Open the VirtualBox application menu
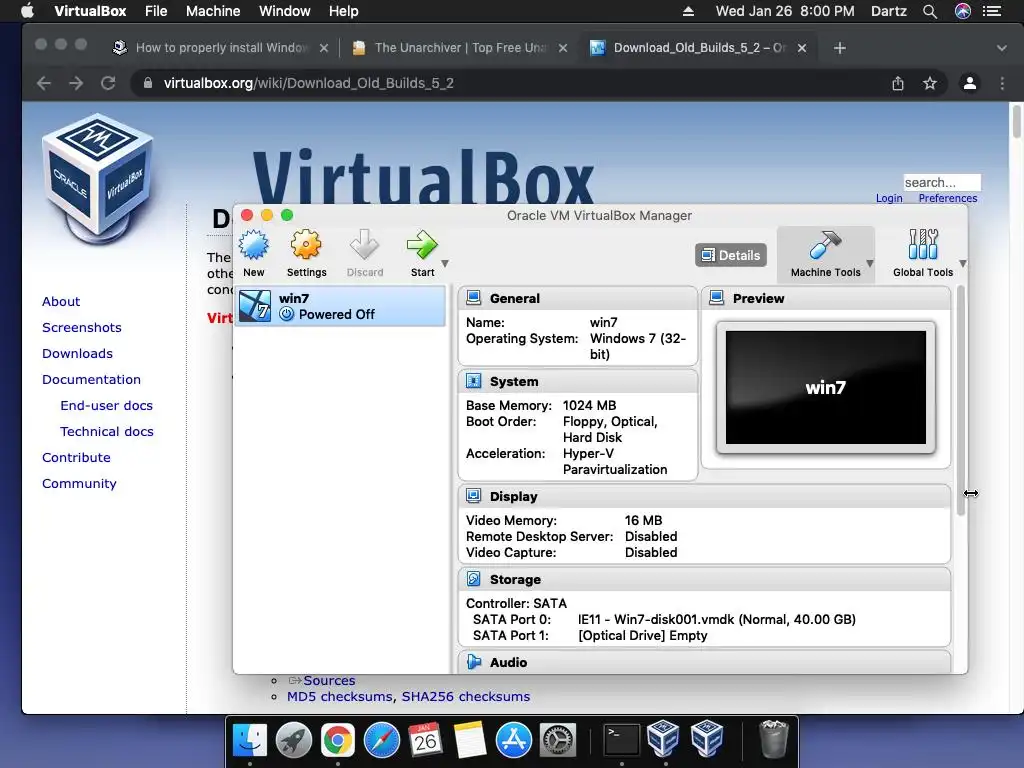Screen dimensions: 1024x768 (x=90, y=11)
